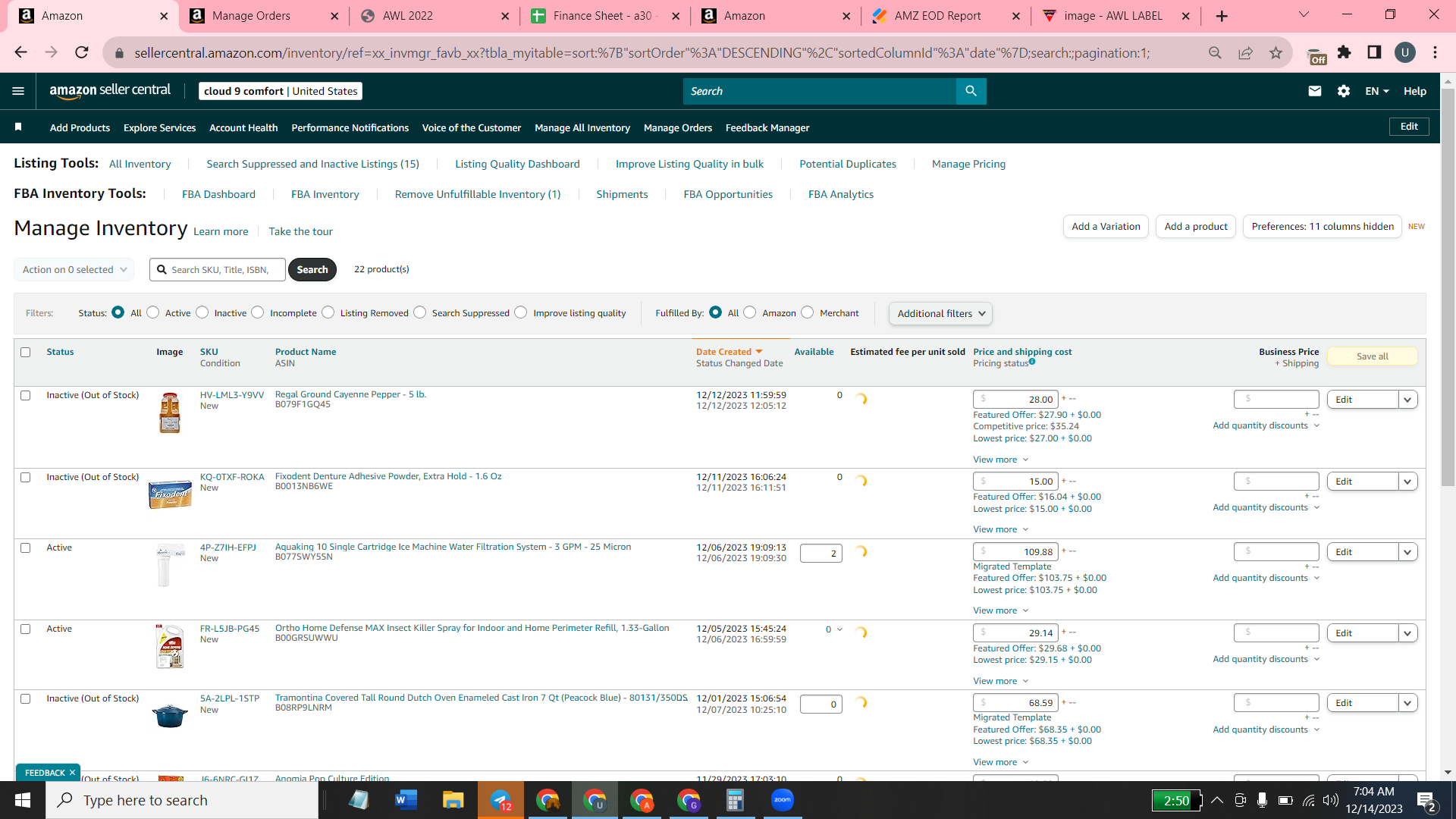Click the Search SKU, Title, ISBN field
This screenshot has height=819, width=1456.
pyautogui.click(x=218, y=269)
